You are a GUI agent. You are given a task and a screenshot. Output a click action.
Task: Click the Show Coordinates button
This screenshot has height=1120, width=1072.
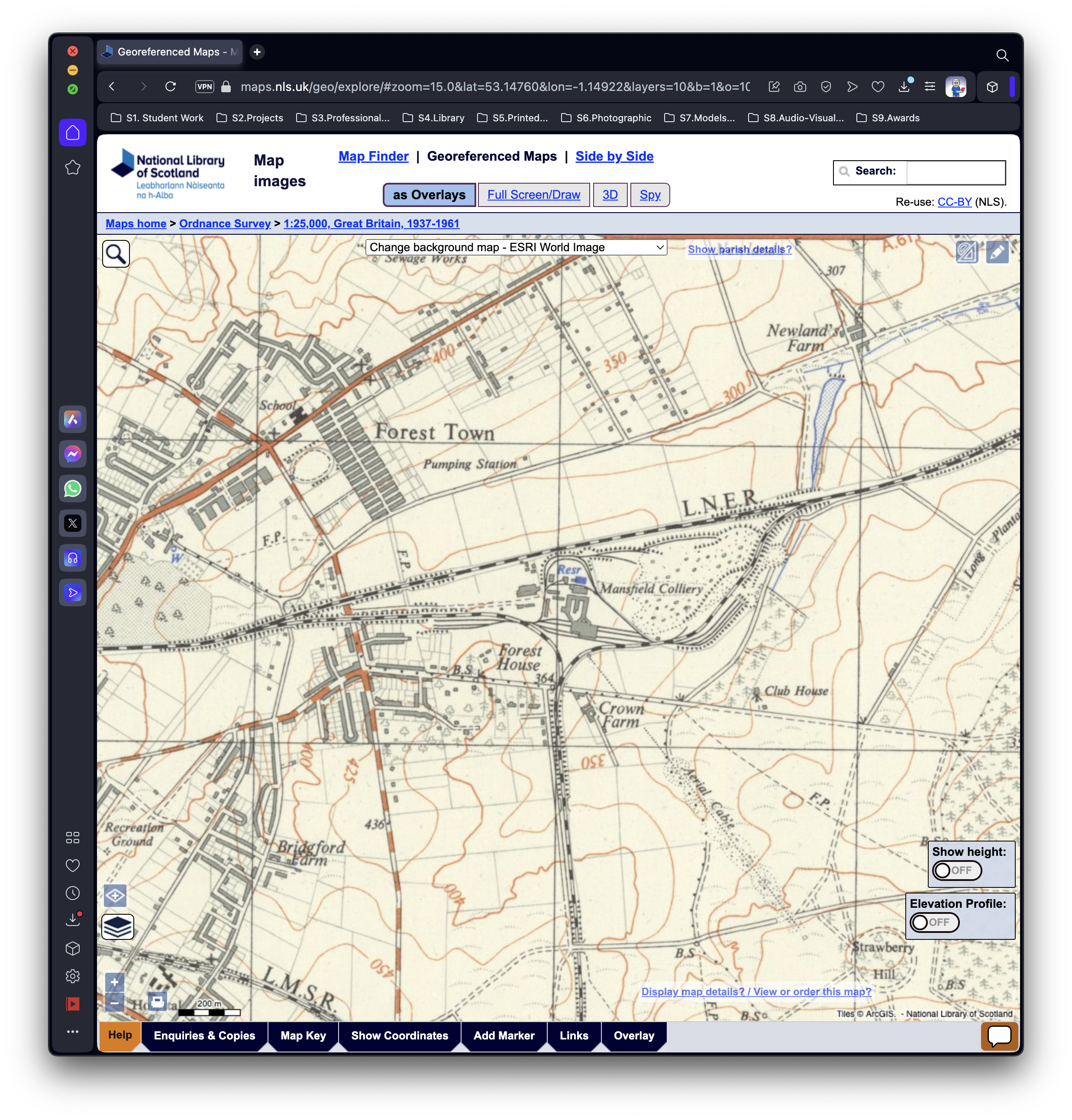(x=400, y=1036)
